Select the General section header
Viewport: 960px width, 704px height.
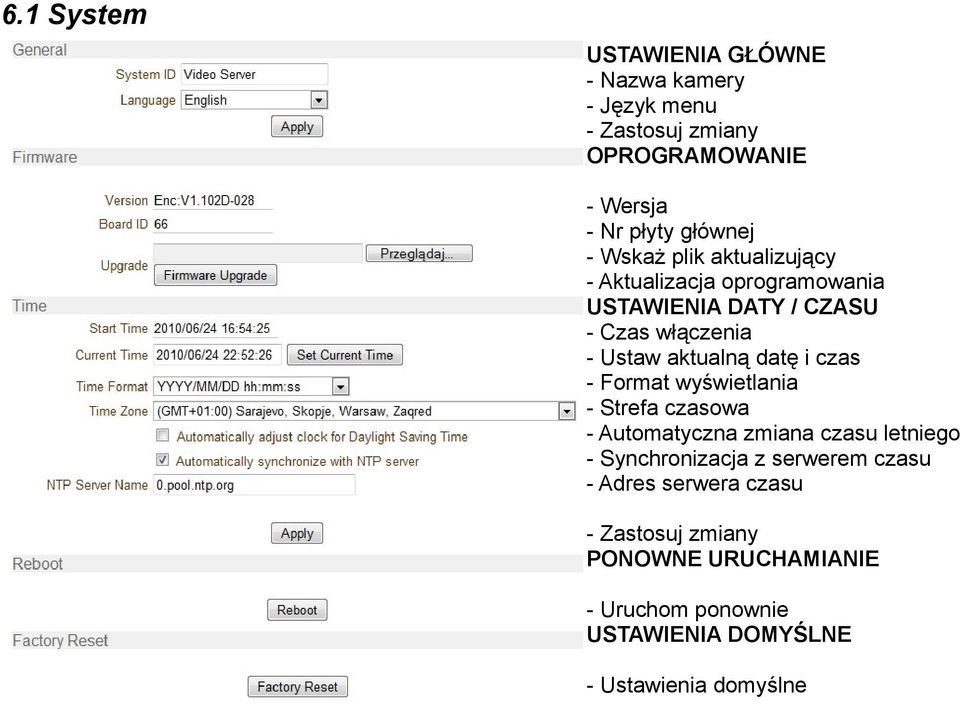297,50
